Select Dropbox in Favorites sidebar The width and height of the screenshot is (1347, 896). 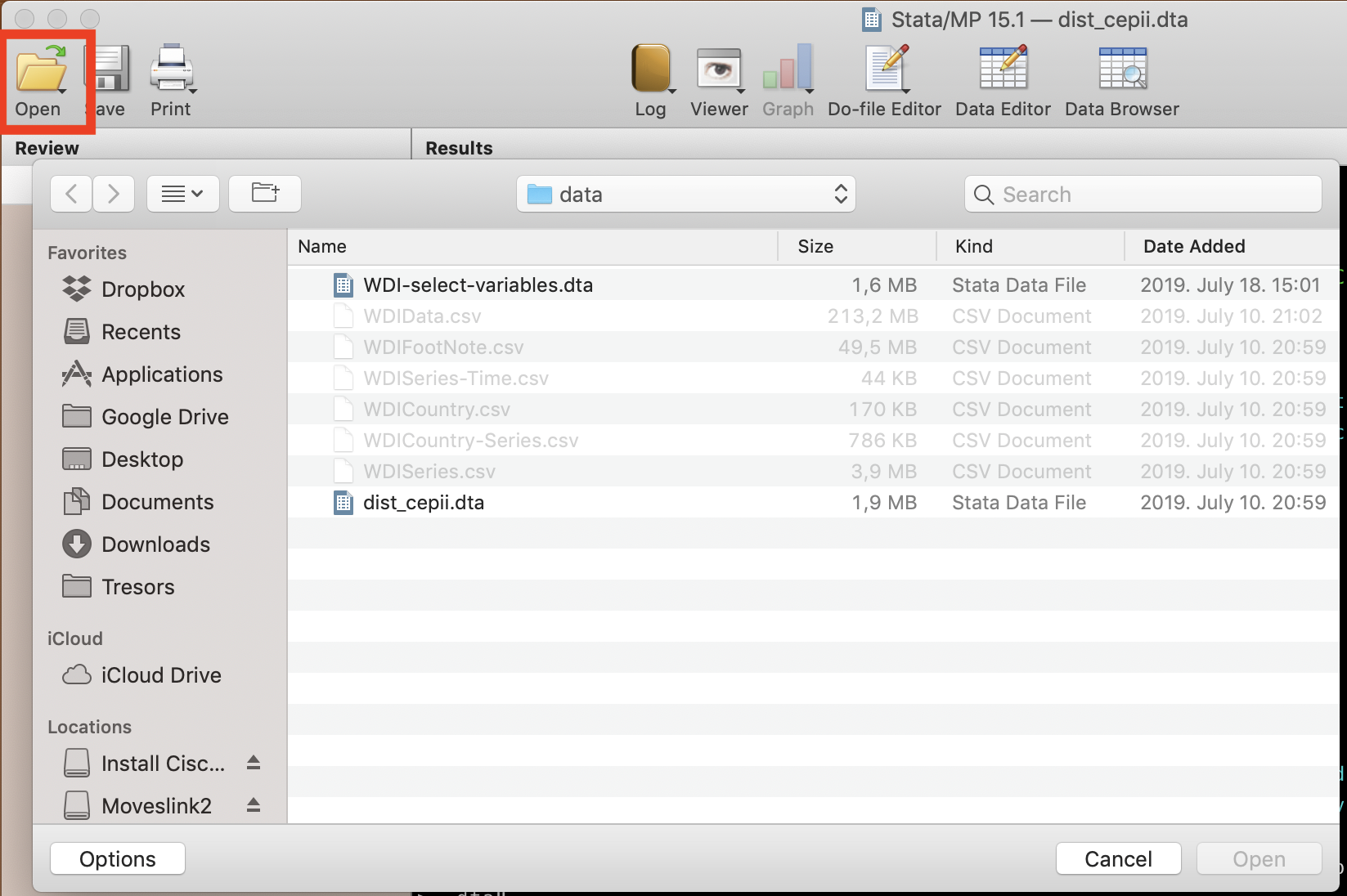pyautogui.click(x=124, y=289)
